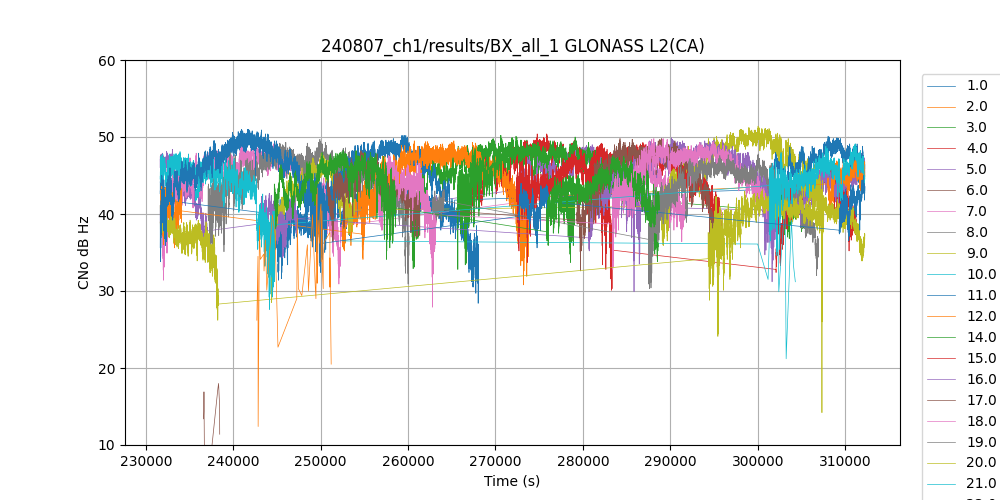Click the Time (s) x-axis label
Viewport: 1000px width, 500px height.
[x=512, y=481]
